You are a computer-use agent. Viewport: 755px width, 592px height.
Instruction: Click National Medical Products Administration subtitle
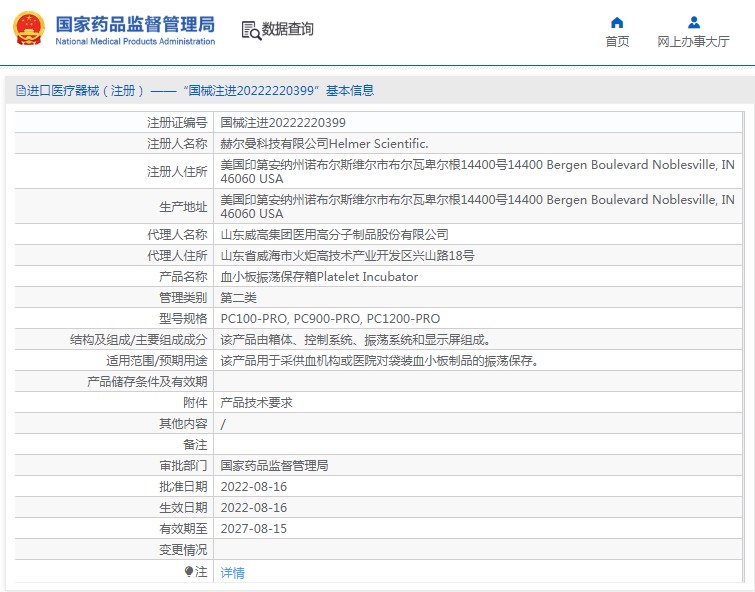135,41
